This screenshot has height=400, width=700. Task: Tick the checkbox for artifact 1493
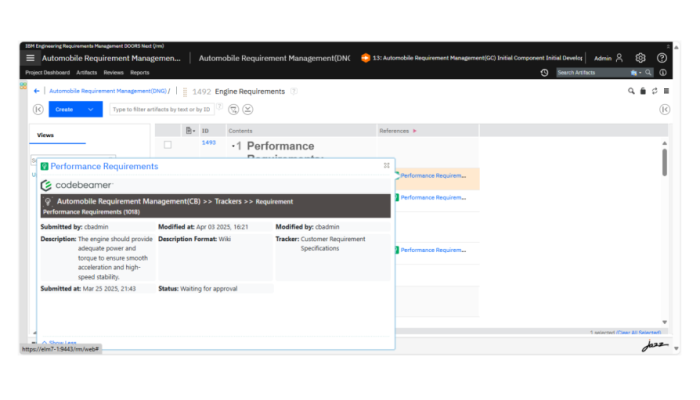coord(168,144)
